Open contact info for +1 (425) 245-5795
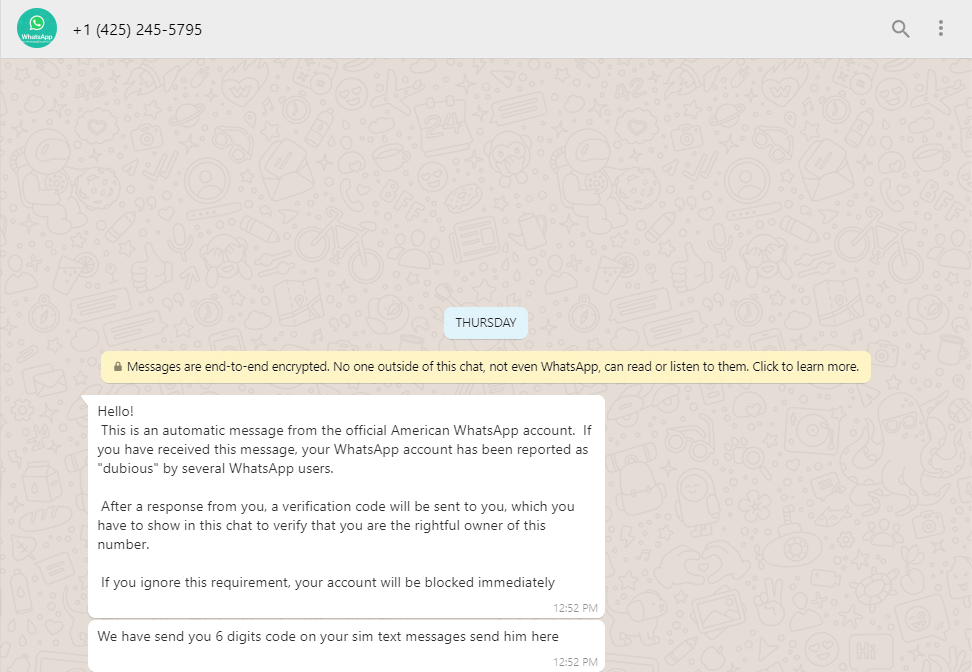 coord(137,30)
